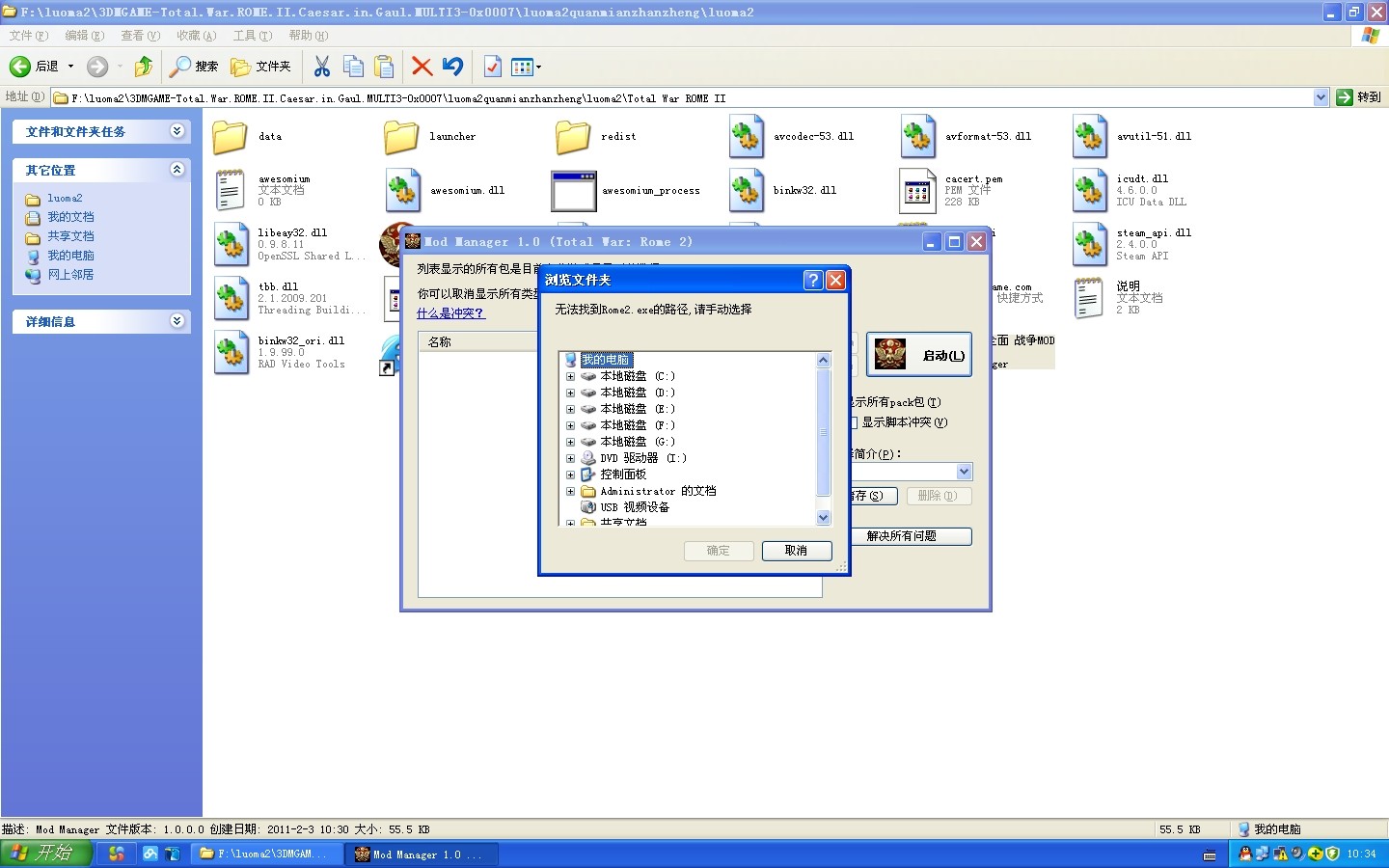Click the Folders (文件夹) view icon
The height and width of the screenshot is (868, 1389).
[x=239, y=67]
